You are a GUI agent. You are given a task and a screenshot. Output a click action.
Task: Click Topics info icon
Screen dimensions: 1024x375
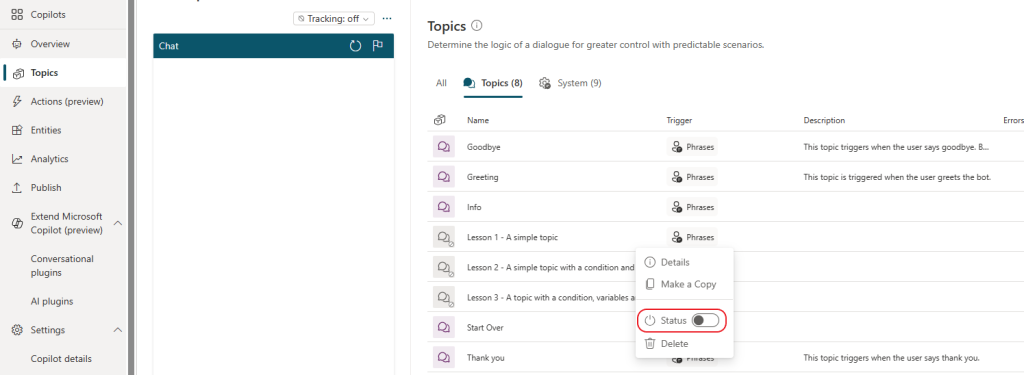(x=477, y=26)
